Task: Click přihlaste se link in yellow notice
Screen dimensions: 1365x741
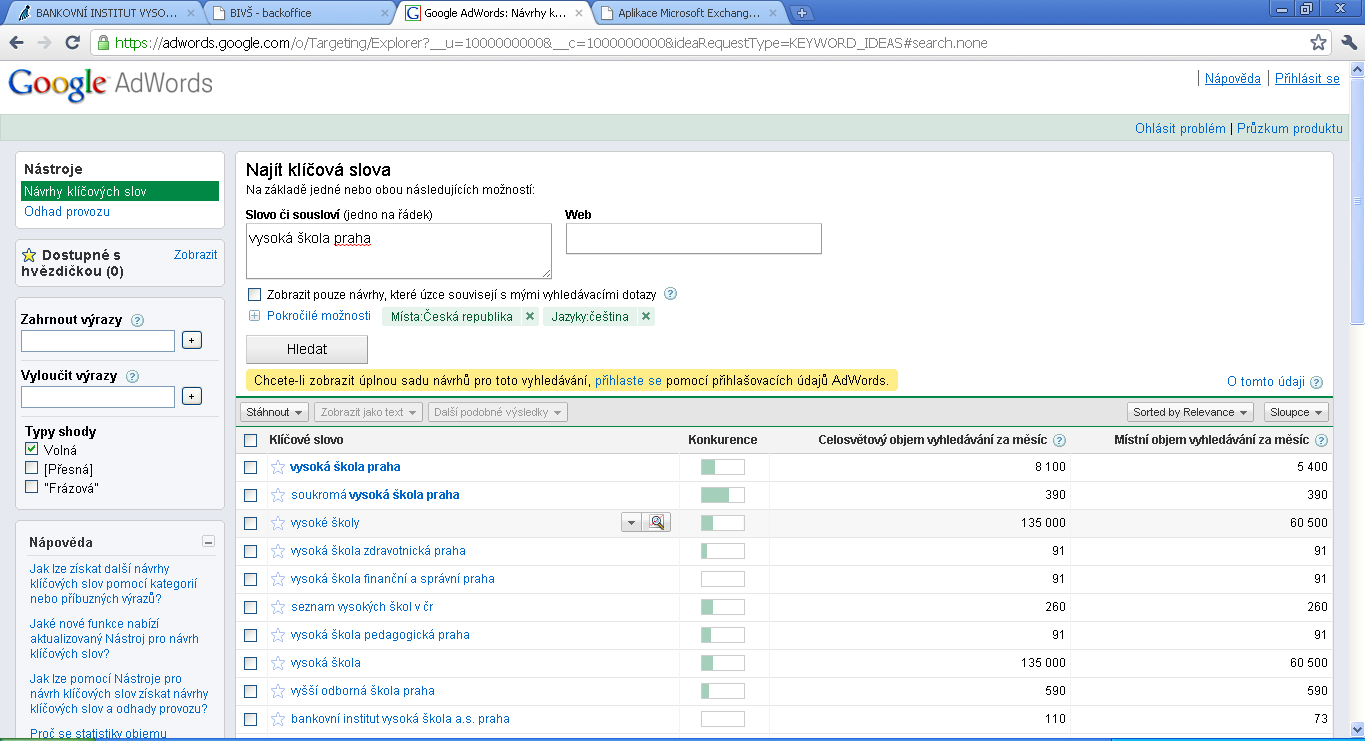Action: (x=628, y=381)
